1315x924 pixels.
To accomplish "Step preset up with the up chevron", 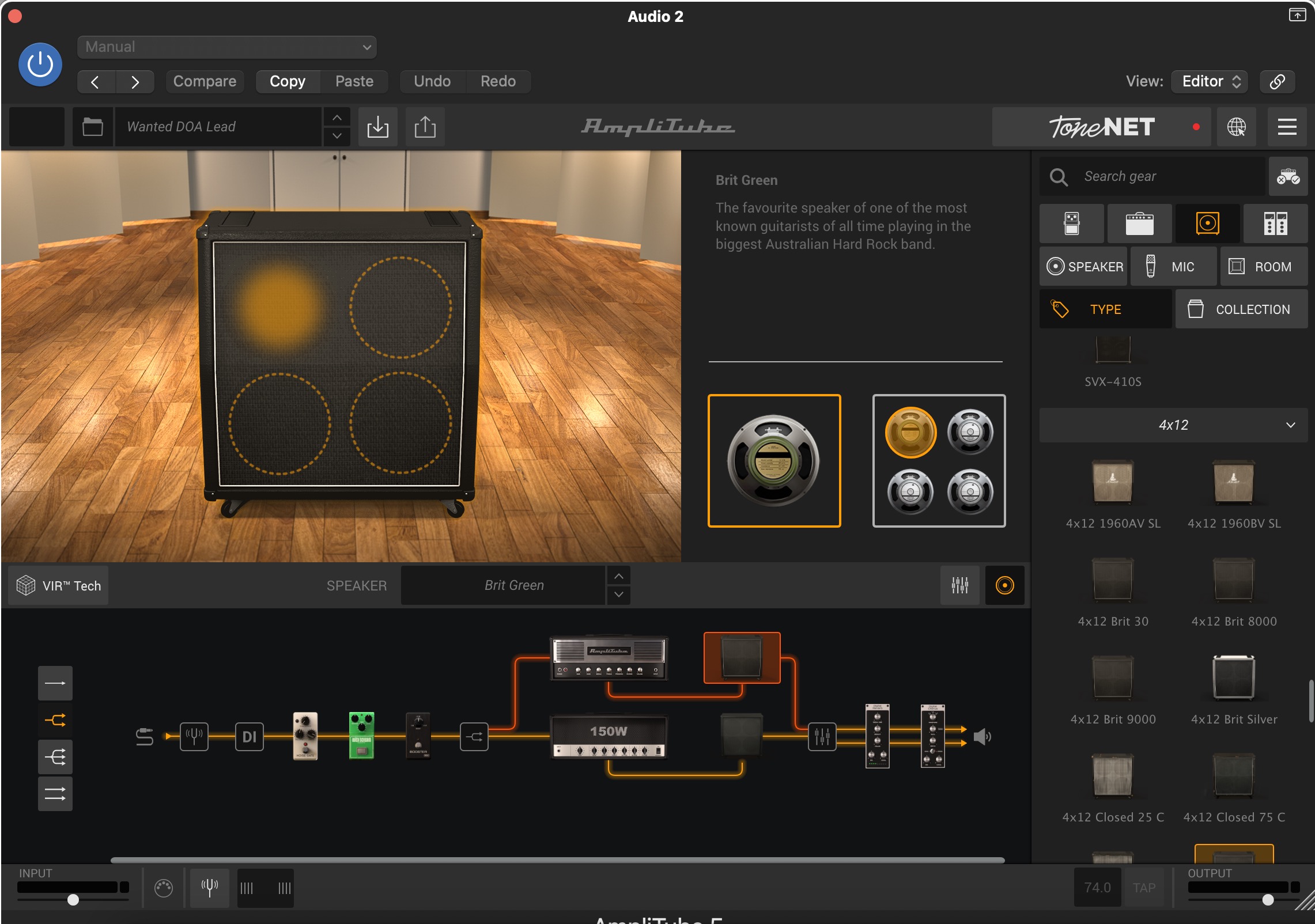I will coord(337,118).
